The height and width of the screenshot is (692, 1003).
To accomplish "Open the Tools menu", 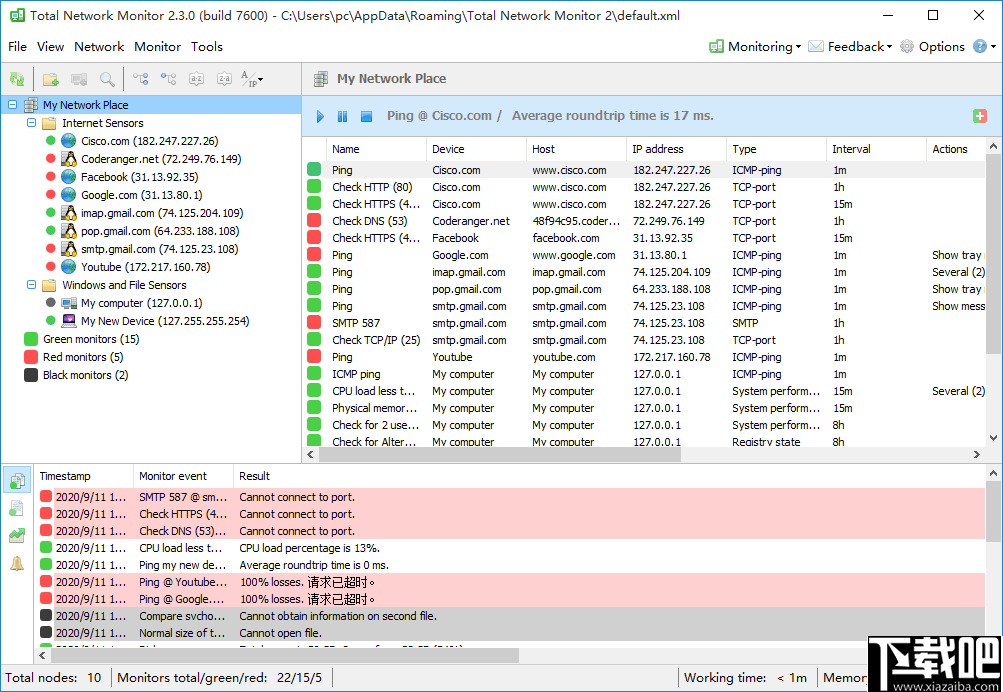I will point(207,46).
